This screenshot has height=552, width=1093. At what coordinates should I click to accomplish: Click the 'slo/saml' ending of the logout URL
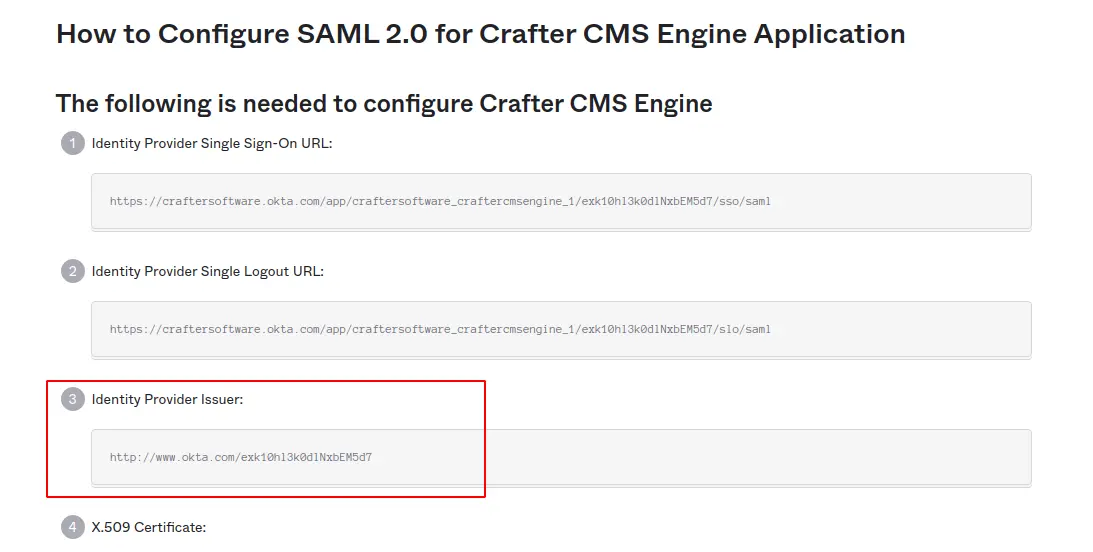[x=748, y=329]
